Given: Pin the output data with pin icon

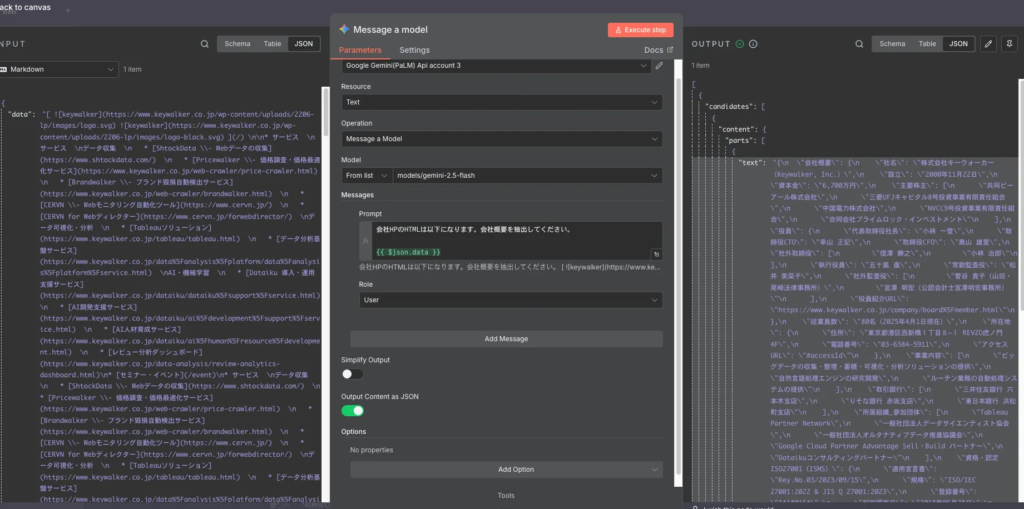Looking at the screenshot, I should coord(1008,44).
